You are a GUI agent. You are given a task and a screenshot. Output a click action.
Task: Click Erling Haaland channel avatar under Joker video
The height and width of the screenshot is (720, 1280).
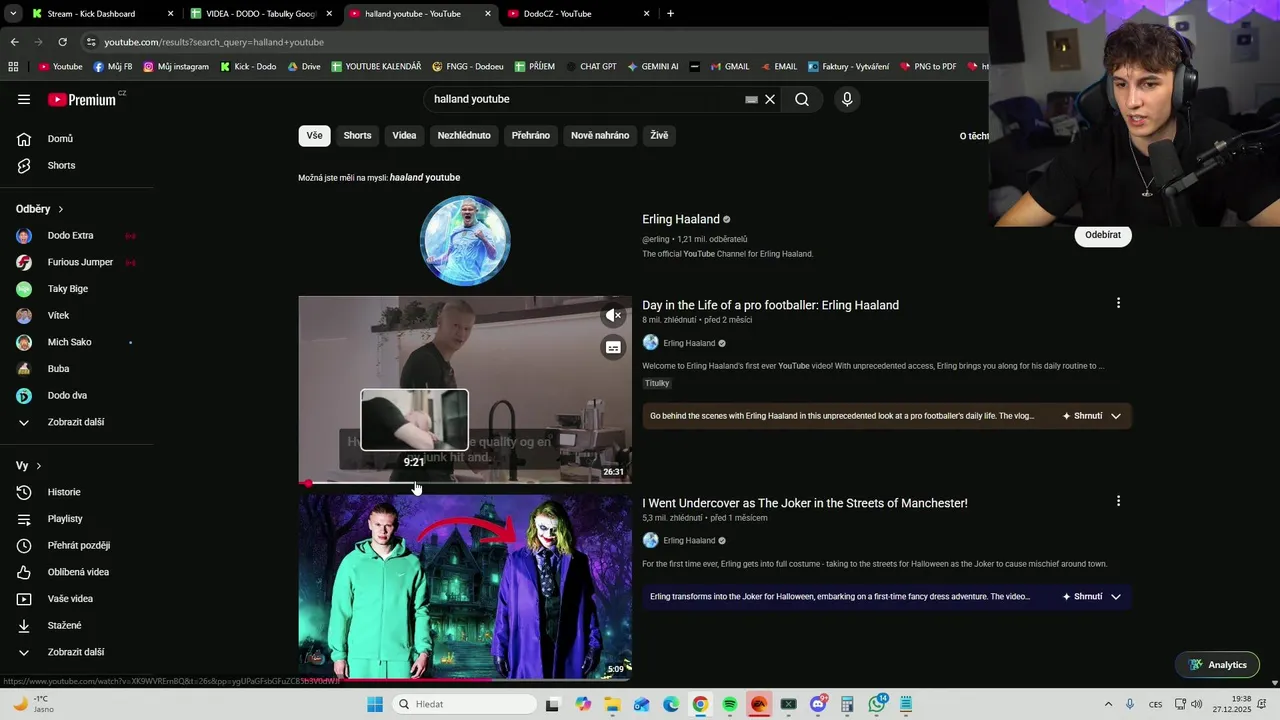tap(650, 540)
